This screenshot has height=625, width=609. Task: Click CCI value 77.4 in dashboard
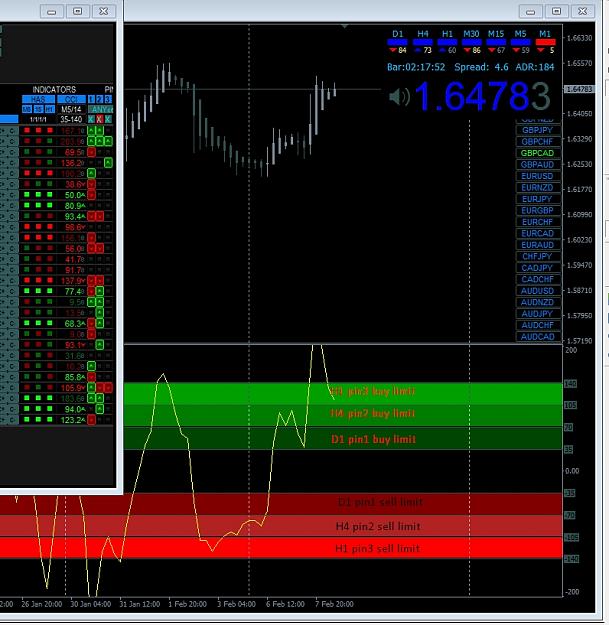click(74, 292)
